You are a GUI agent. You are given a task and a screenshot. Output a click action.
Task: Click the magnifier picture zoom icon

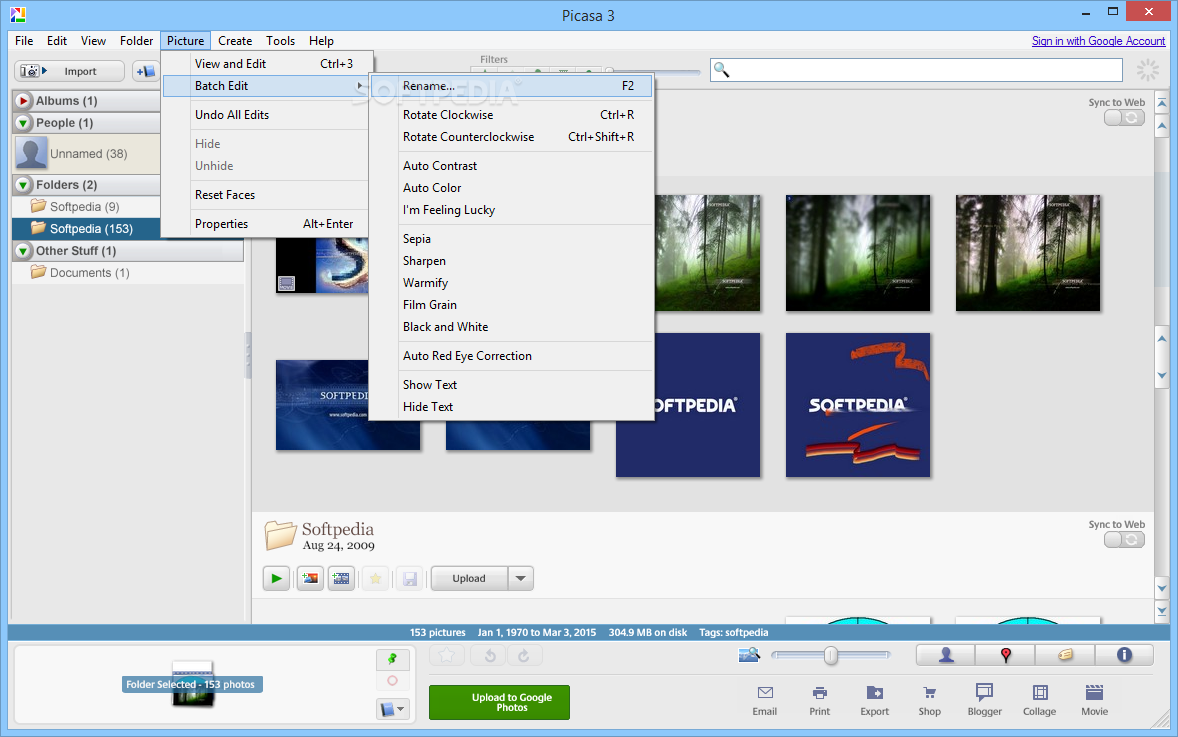(x=749, y=655)
